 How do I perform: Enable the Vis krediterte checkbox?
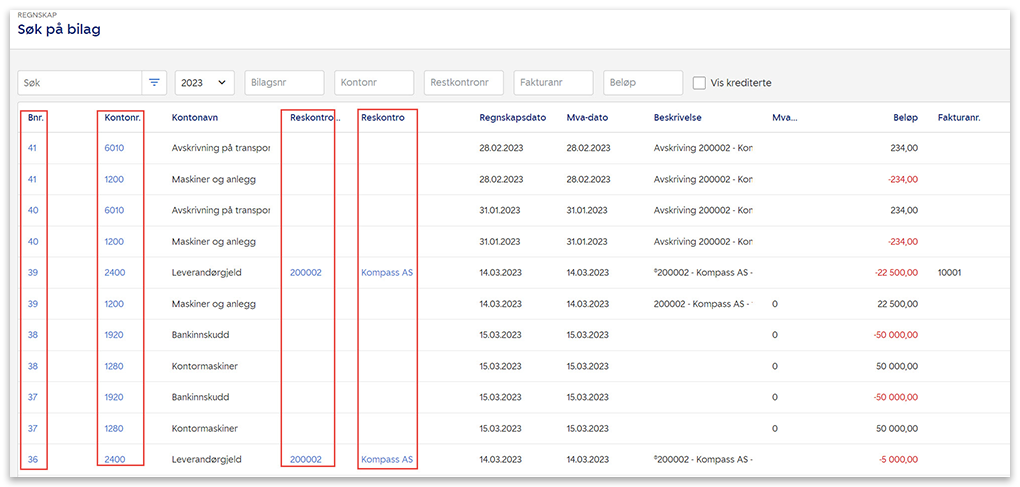[x=700, y=83]
